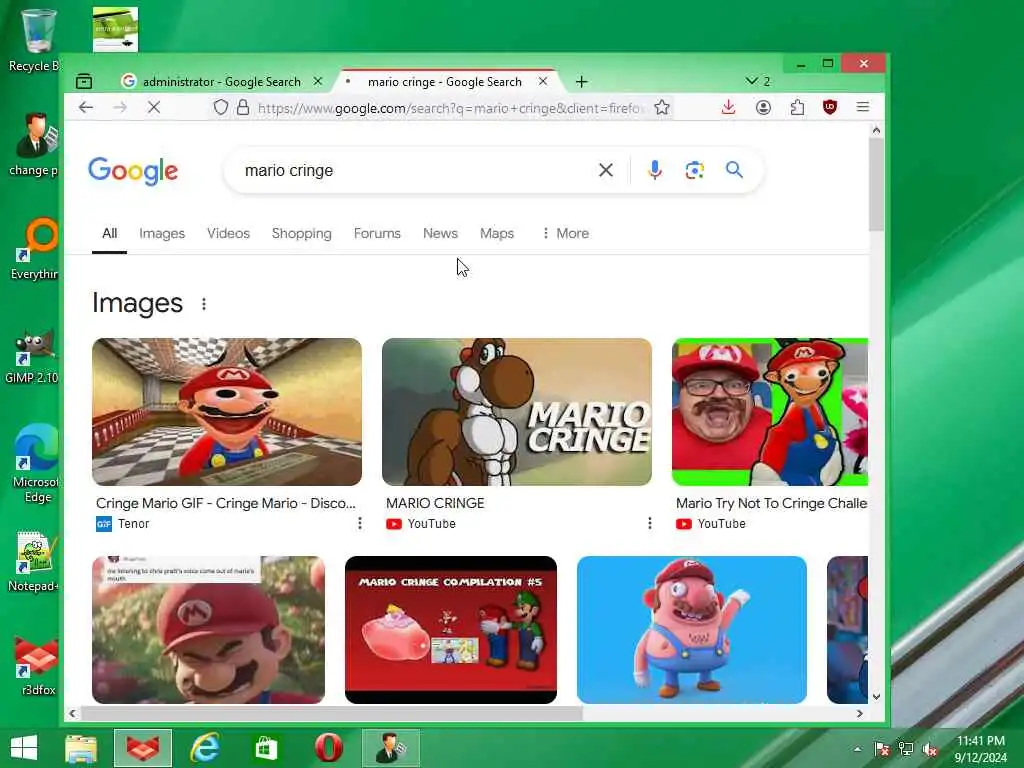Open Cringe Mario GIF Tenor link

click(x=225, y=503)
